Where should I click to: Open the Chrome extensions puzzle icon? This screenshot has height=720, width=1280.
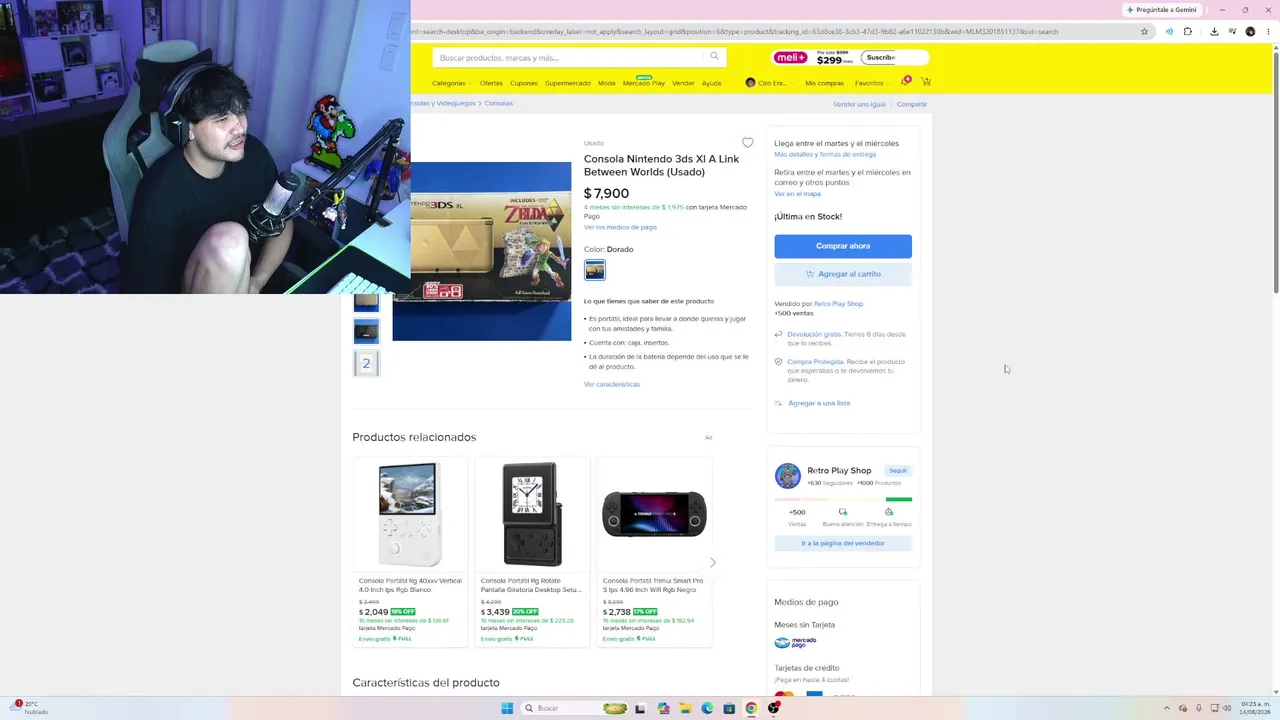tap(1188, 31)
